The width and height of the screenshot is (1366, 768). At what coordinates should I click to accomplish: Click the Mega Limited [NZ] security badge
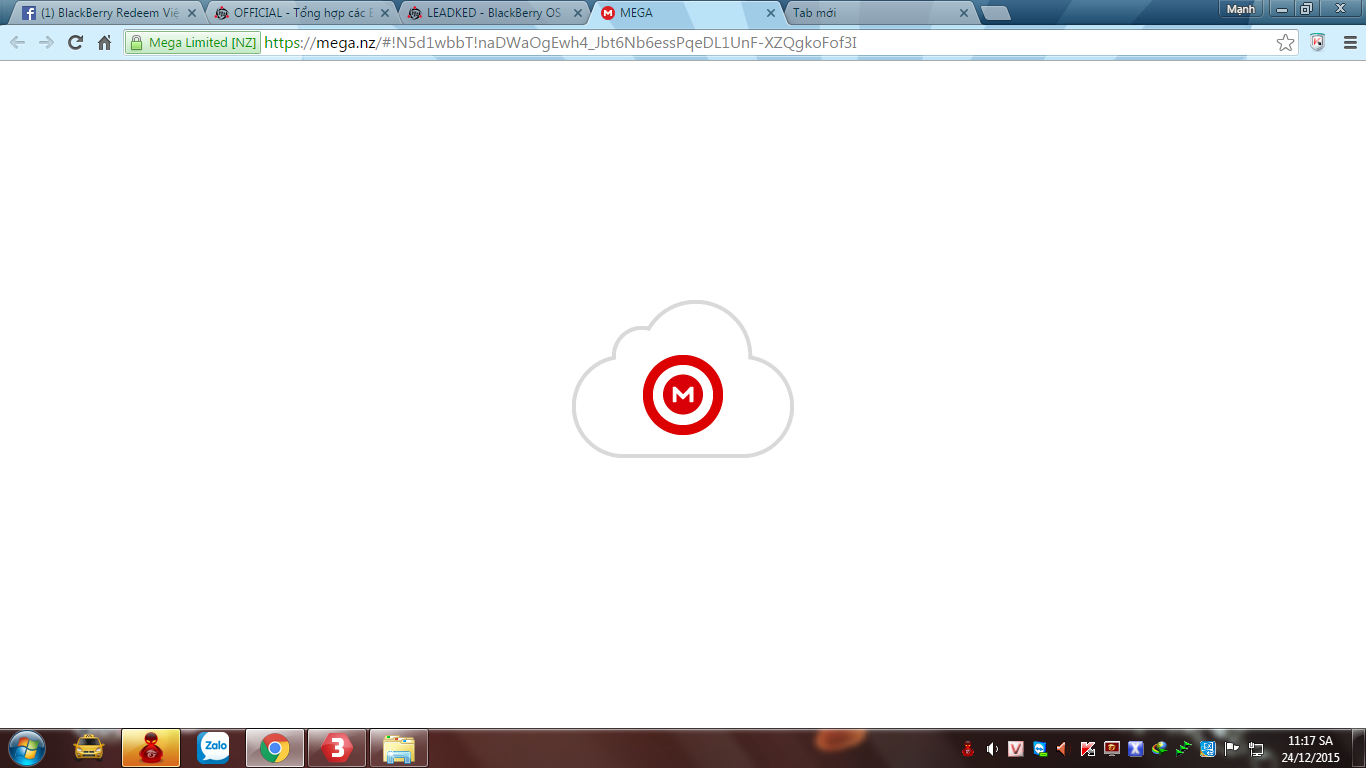(x=193, y=43)
